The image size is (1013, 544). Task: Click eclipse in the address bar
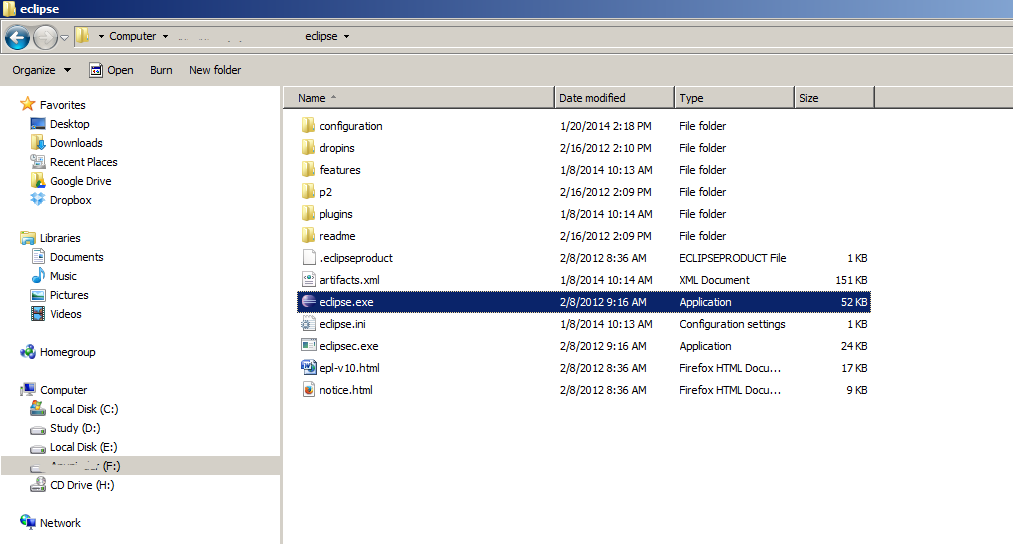tap(321, 36)
